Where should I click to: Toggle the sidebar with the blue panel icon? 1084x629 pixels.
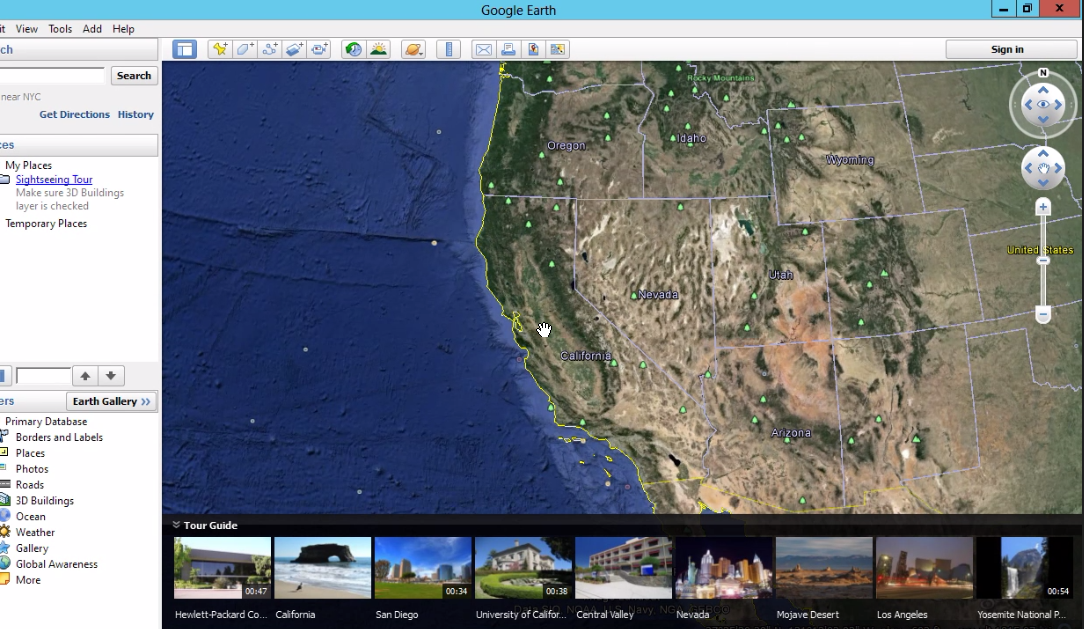click(x=185, y=49)
